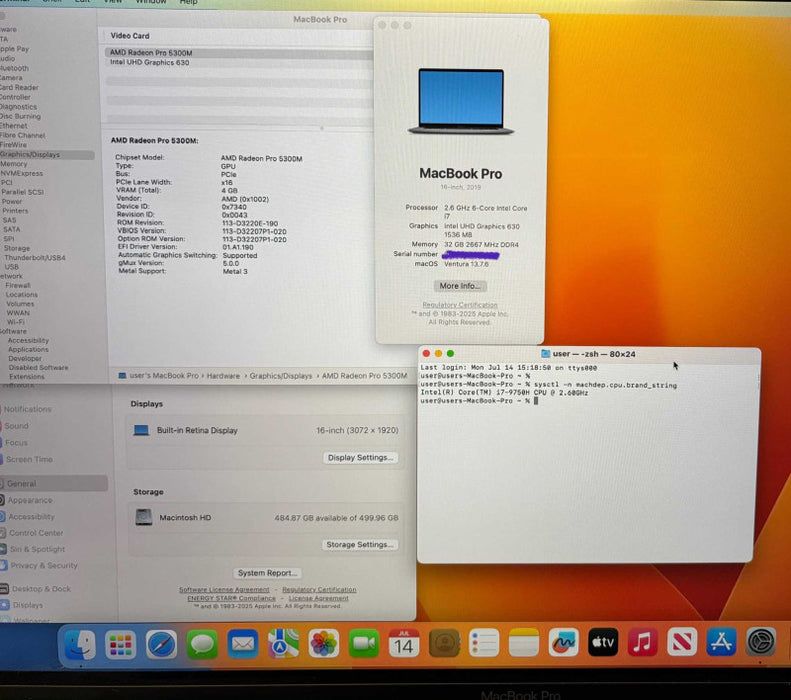
Task: Open the News app in the Dock
Action: pyautogui.click(x=682, y=642)
